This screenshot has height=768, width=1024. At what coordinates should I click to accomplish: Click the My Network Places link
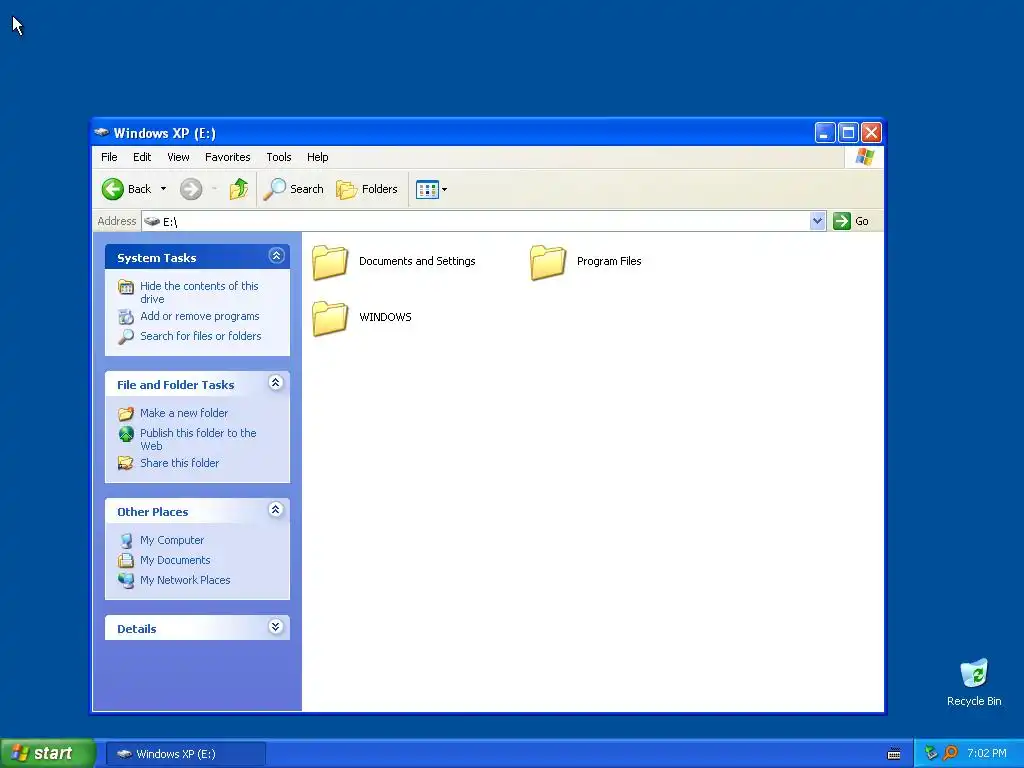click(185, 580)
